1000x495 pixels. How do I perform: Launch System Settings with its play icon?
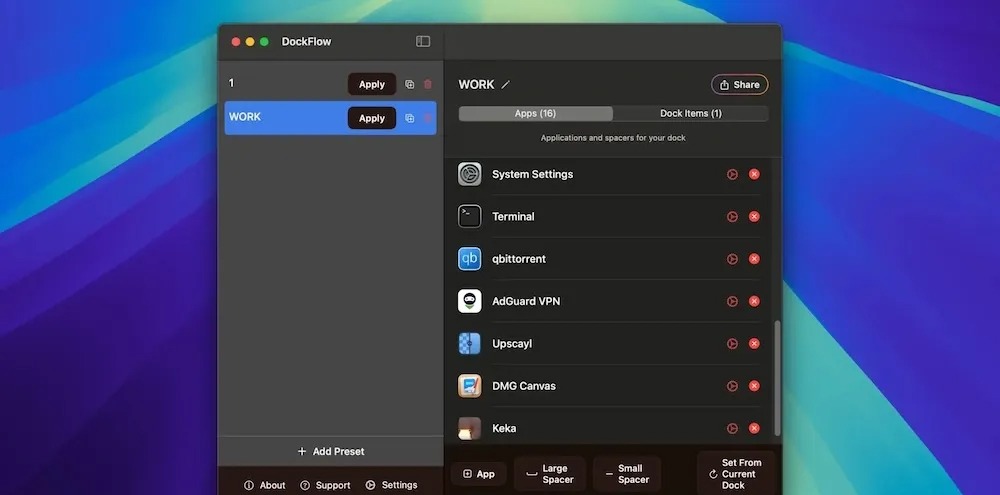732,174
